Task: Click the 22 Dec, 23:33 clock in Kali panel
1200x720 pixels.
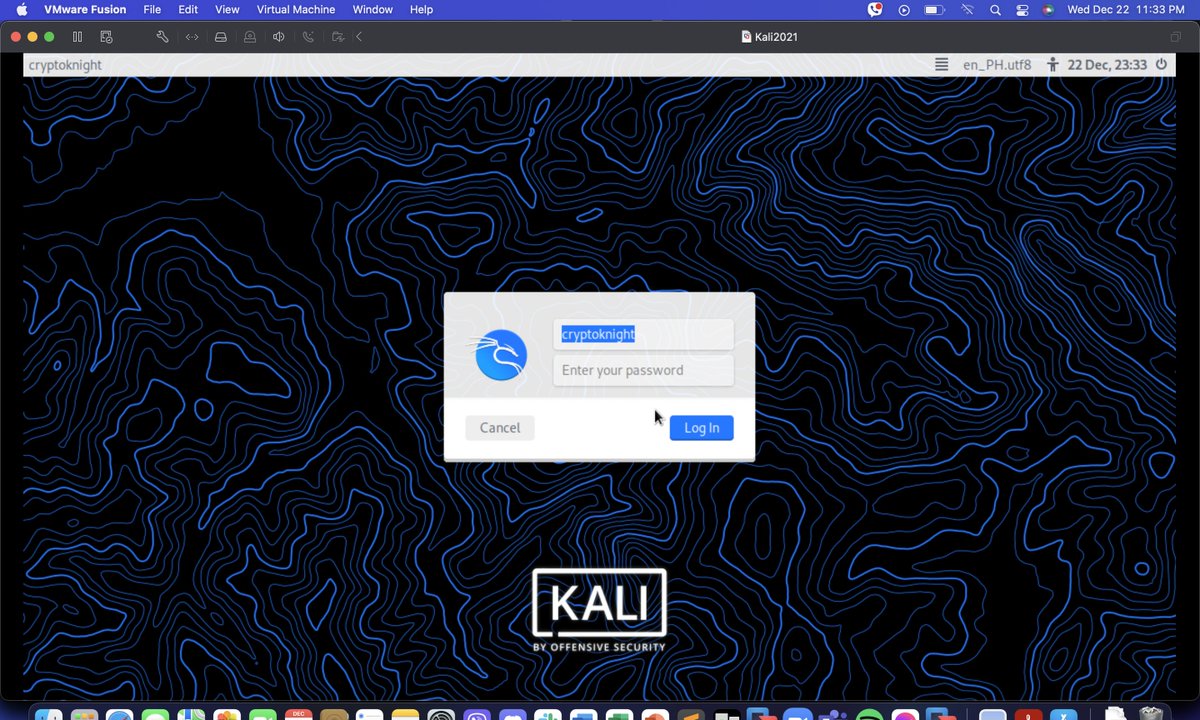Action: (1107, 64)
